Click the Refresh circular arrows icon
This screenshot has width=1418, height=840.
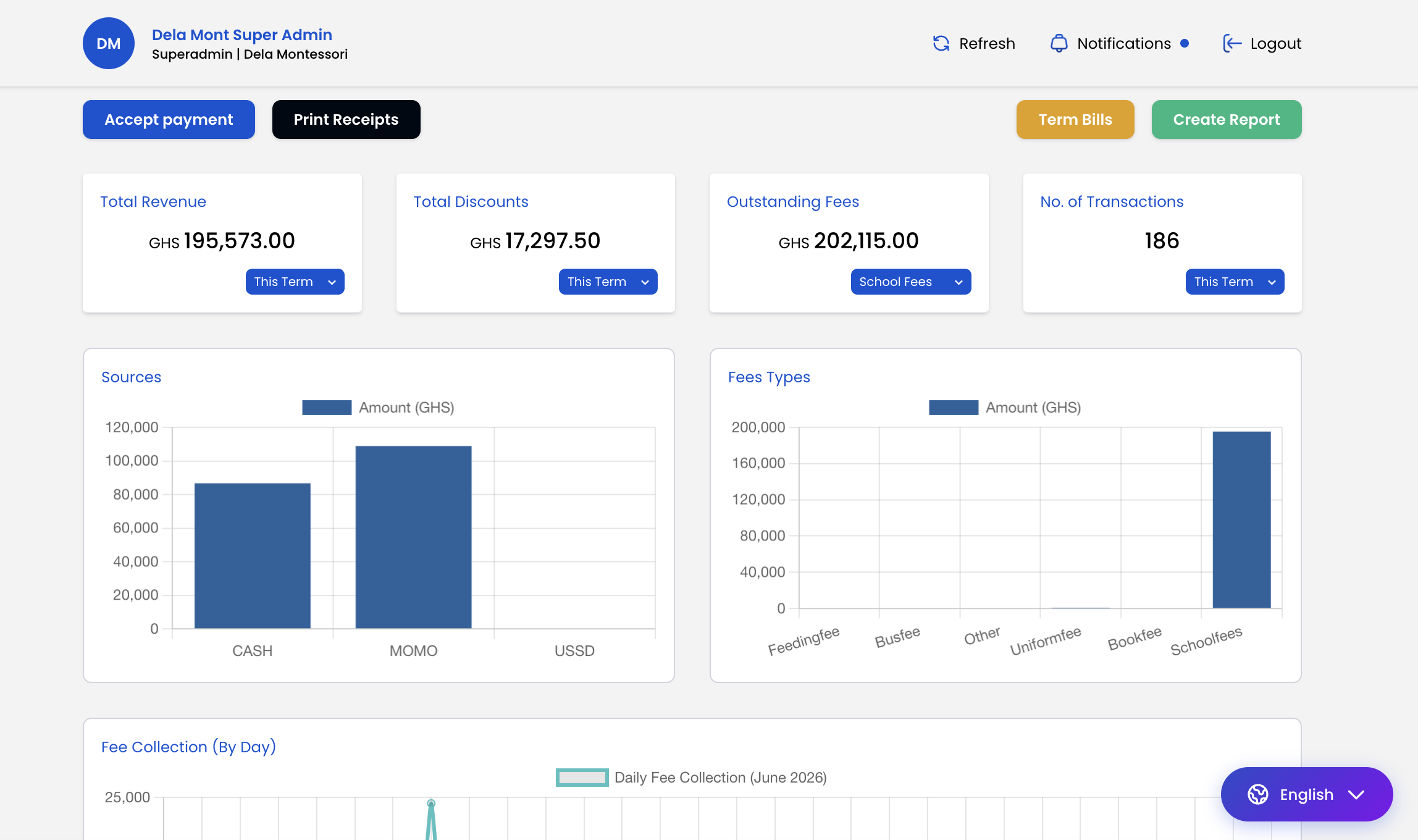941,43
